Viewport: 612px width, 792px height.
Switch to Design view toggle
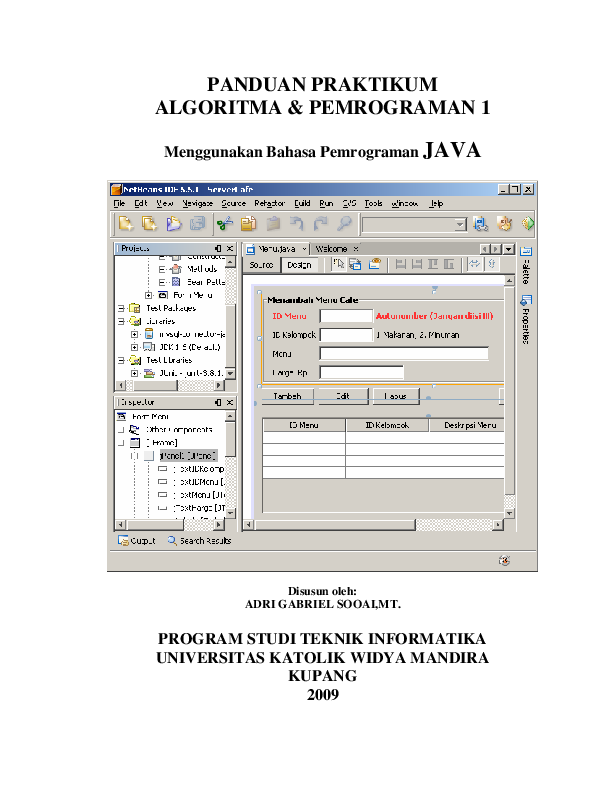tap(298, 265)
